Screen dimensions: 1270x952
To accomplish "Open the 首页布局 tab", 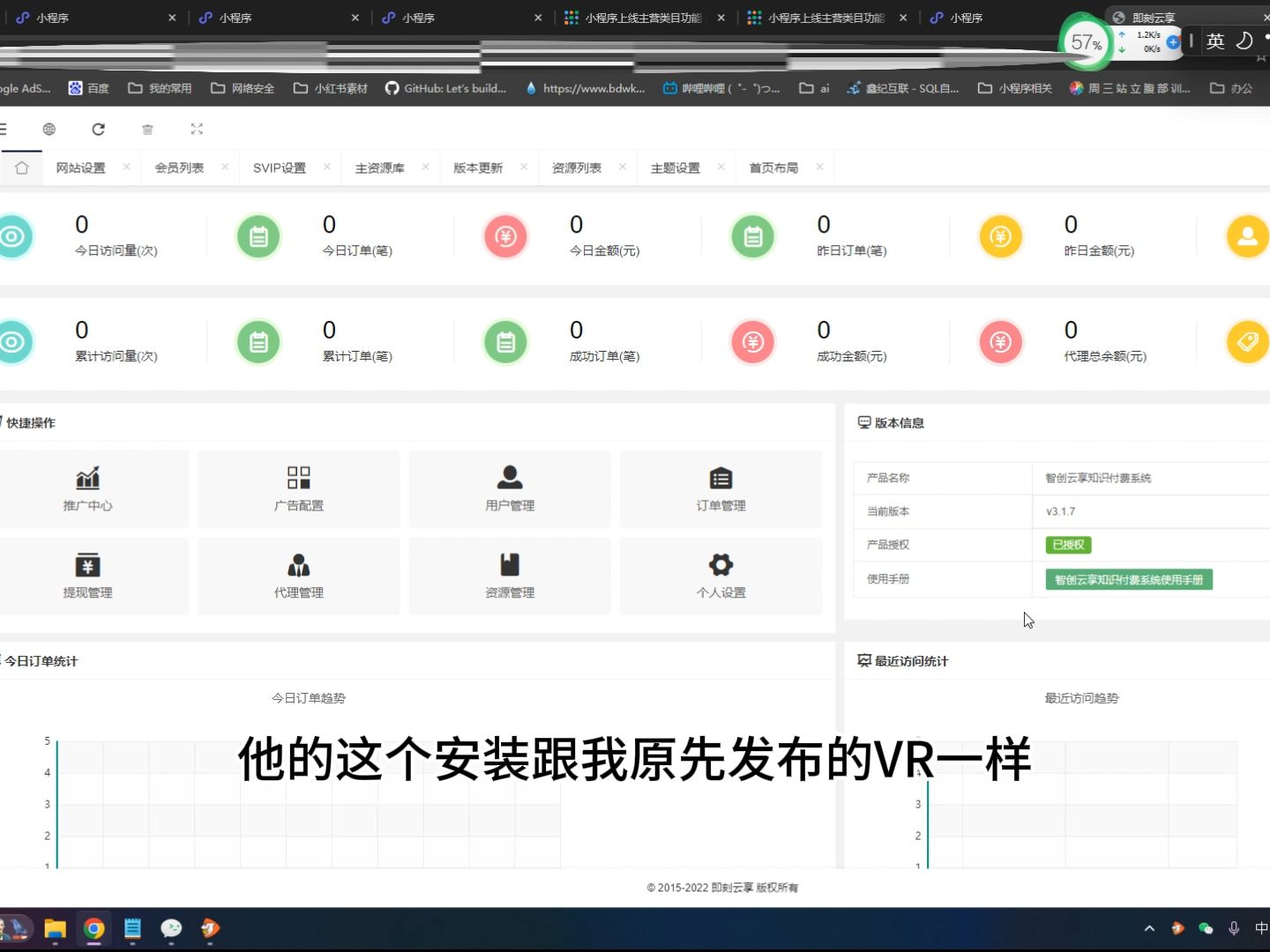I will pos(774,167).
